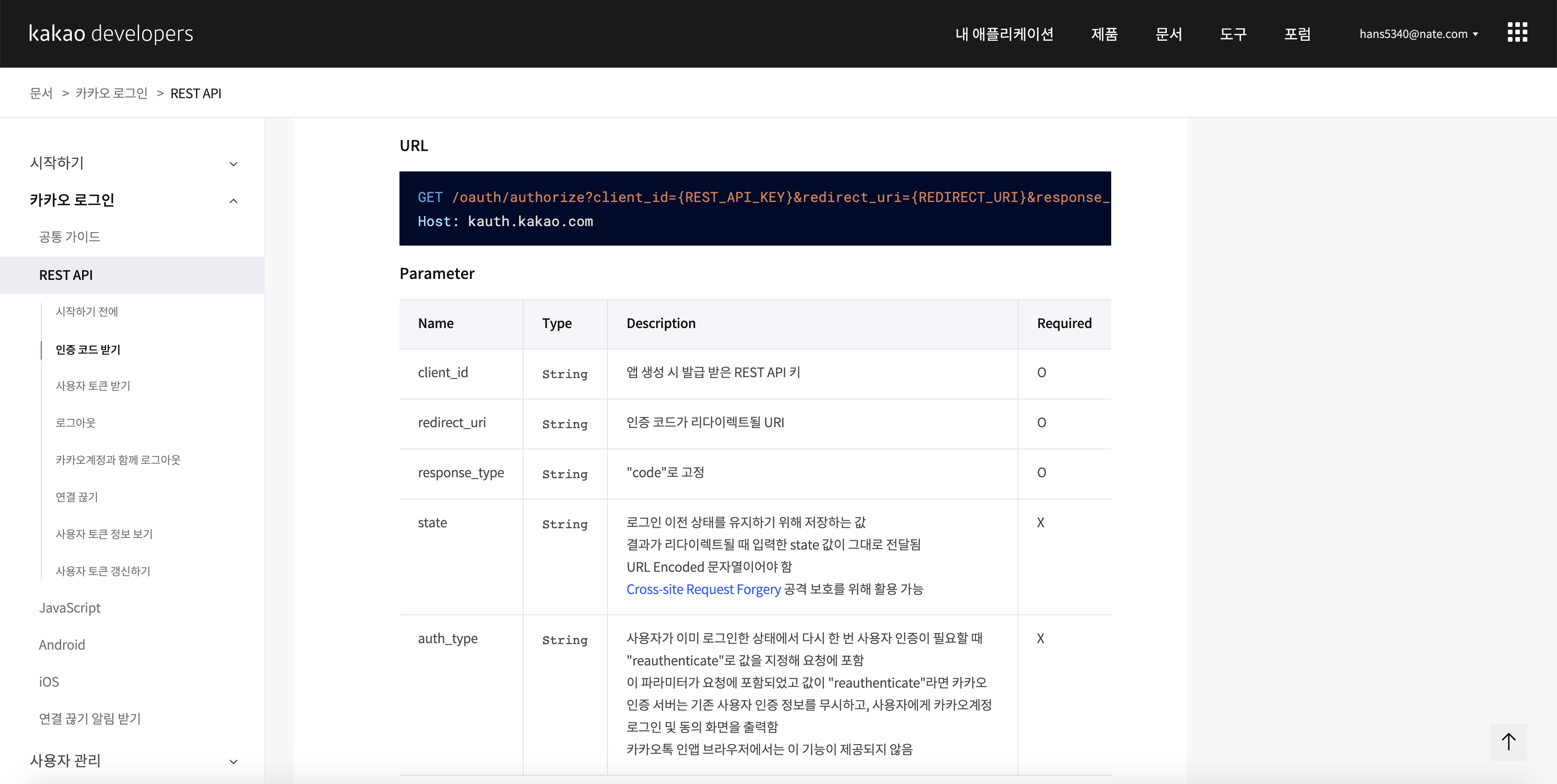Screen dimensions: 1557x784
Task: Click the Required column header
Action: (x=1064, y=323)
